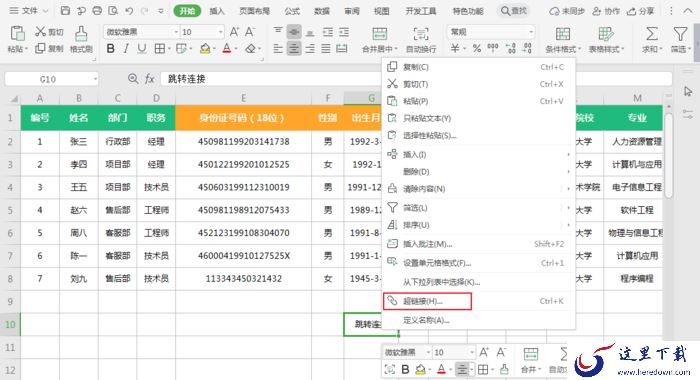Image resolution: width=700 pixels, height=380 pixels.
Task: Toggle right alignment in ribbon
Action: point(310,49)
